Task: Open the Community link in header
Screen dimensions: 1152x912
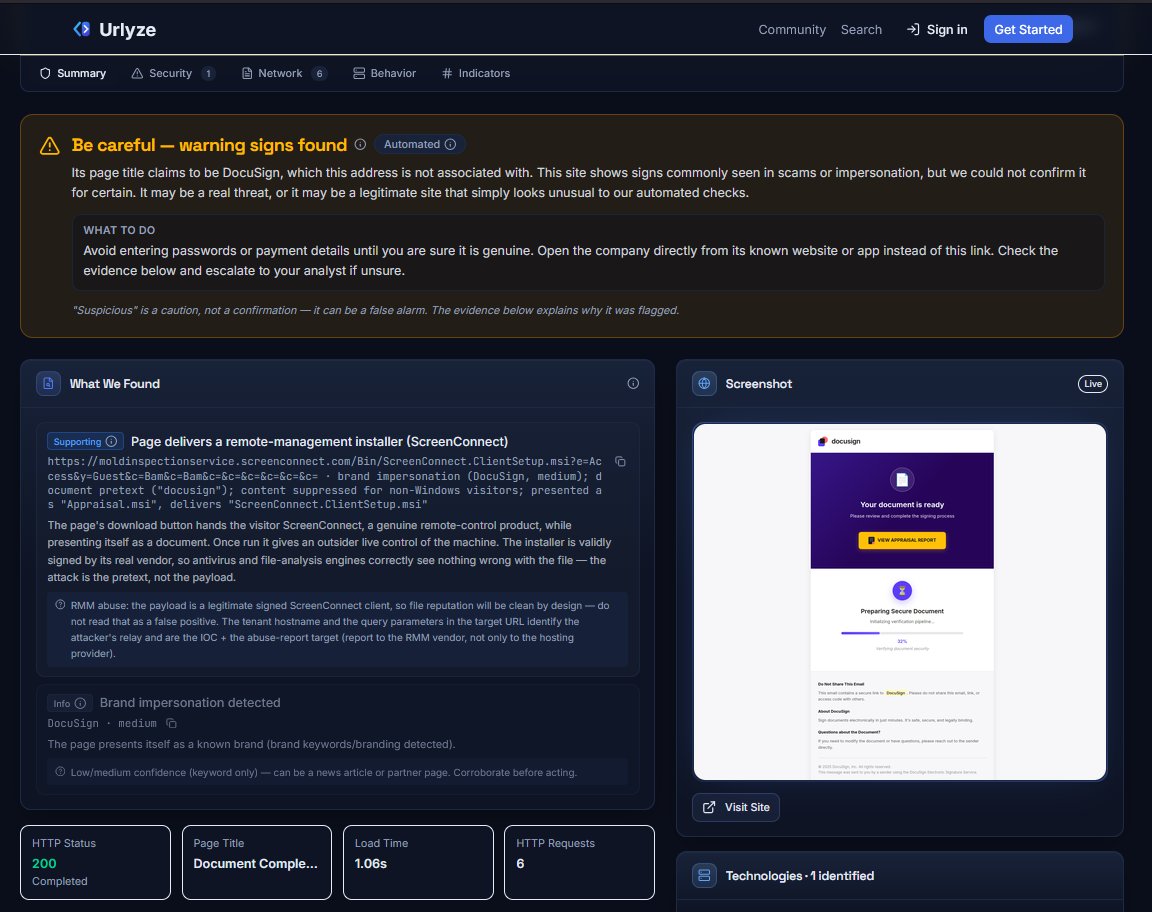Action: pos(791,29)
